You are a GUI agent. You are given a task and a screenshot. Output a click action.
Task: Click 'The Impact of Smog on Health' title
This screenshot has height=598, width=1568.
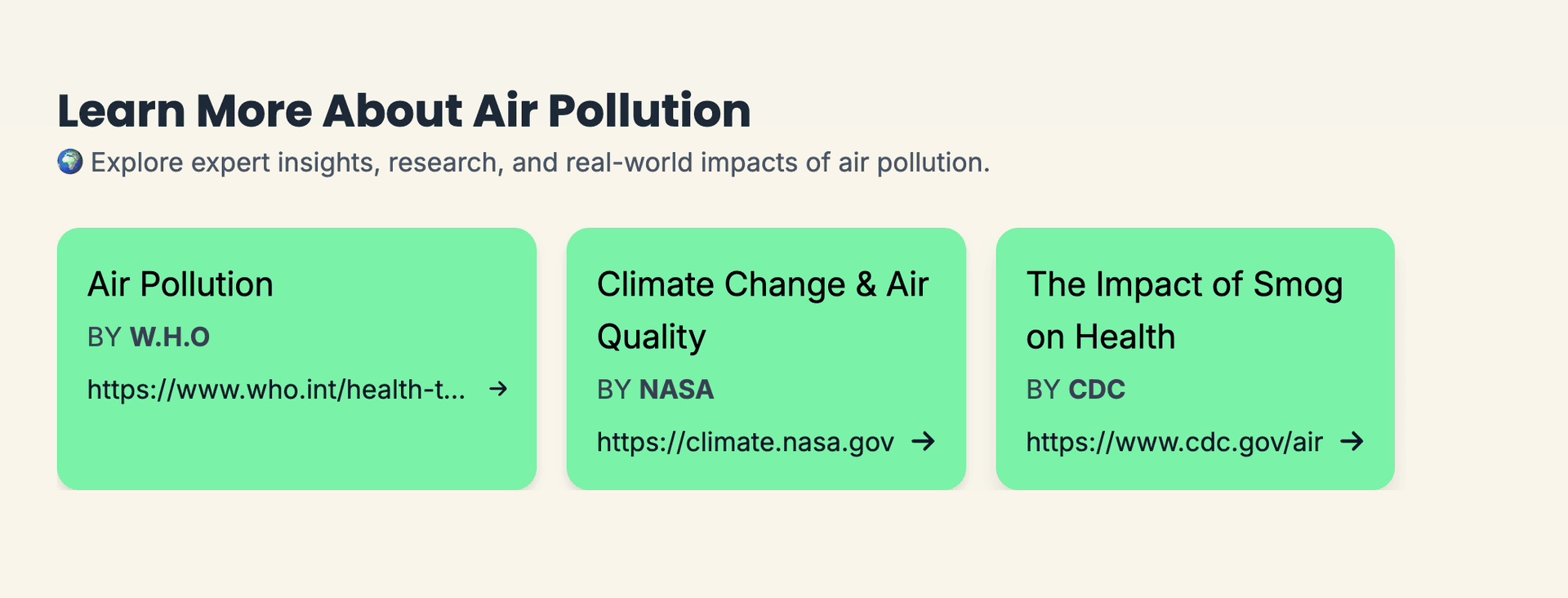1185,310
